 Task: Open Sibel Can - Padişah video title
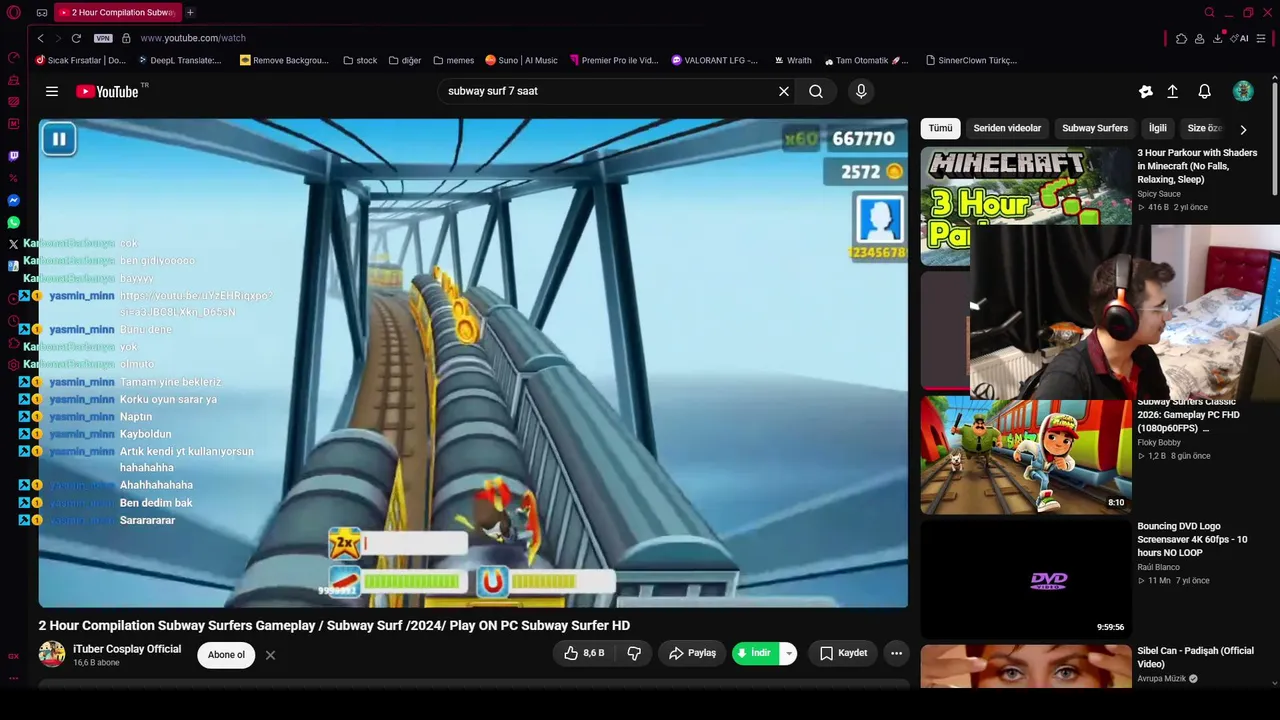[1195, 657]
